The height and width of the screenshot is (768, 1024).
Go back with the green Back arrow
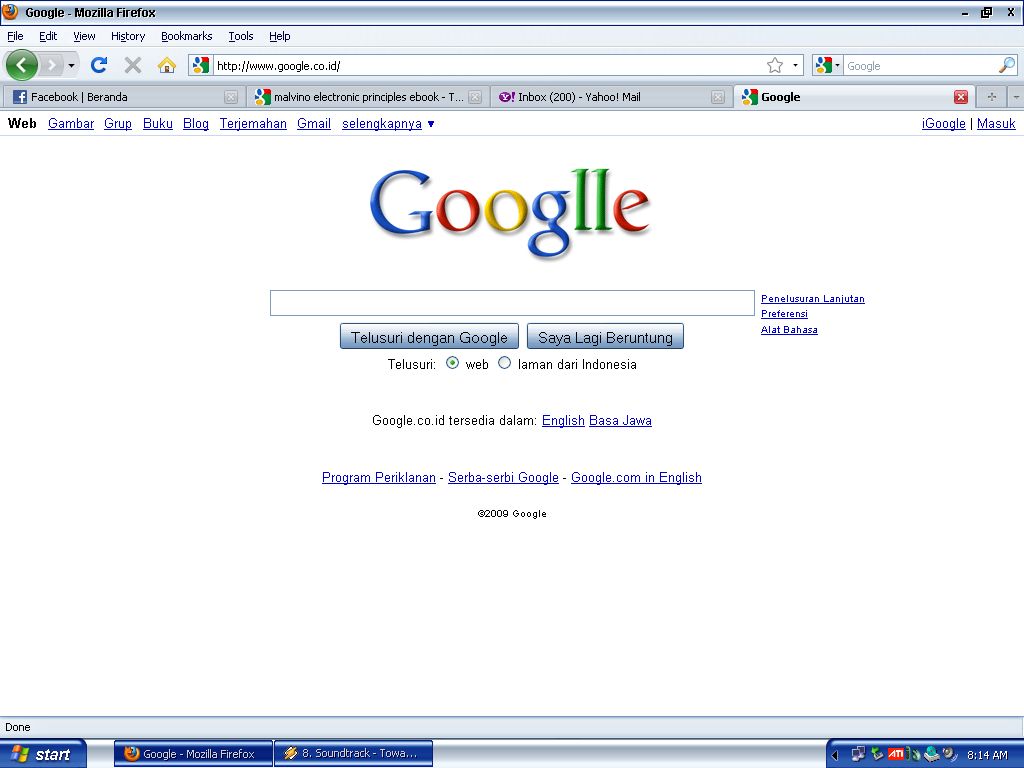(x=22, y=65)
